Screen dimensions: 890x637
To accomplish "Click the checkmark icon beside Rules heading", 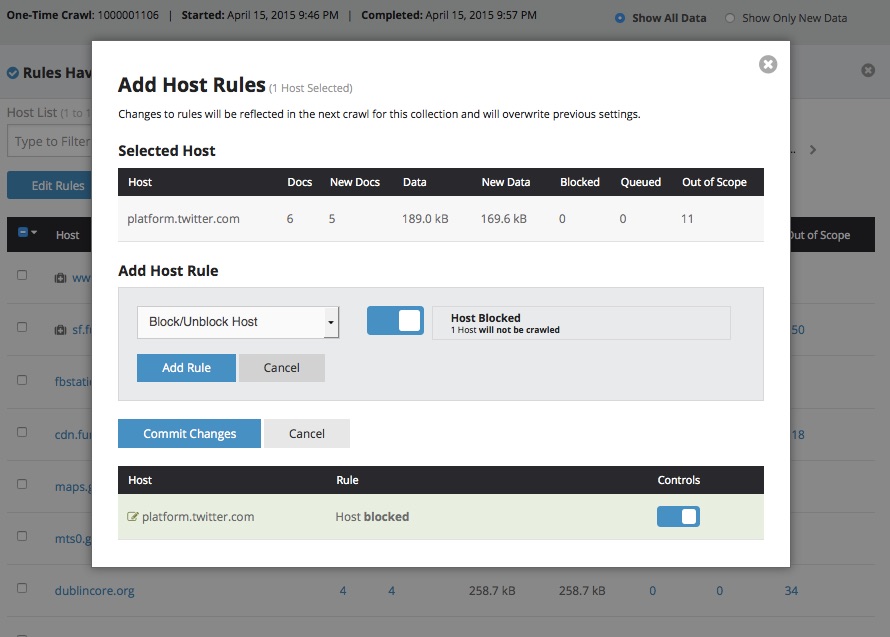I will pos(13,73).
